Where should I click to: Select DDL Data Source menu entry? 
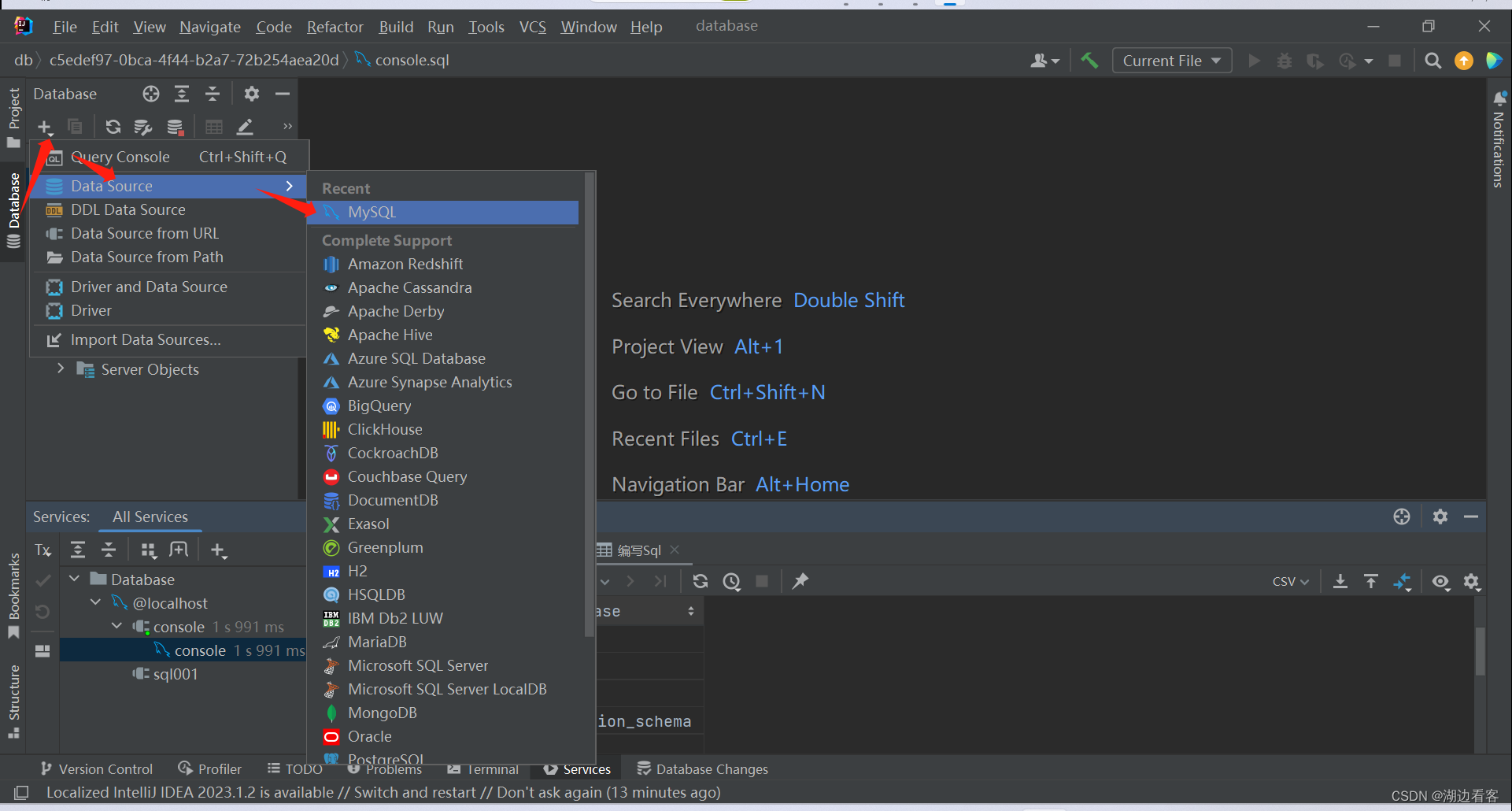(x=168, y=209)
